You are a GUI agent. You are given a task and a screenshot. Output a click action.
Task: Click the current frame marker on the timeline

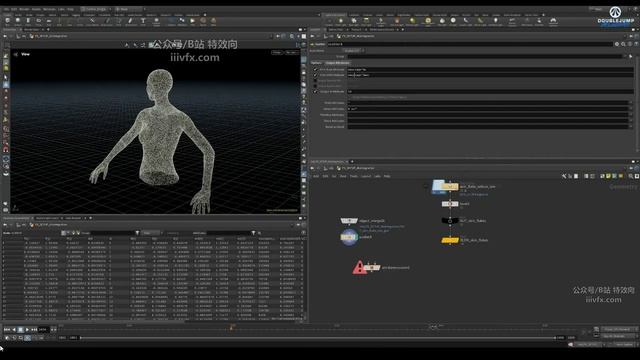tap(232, 327)
